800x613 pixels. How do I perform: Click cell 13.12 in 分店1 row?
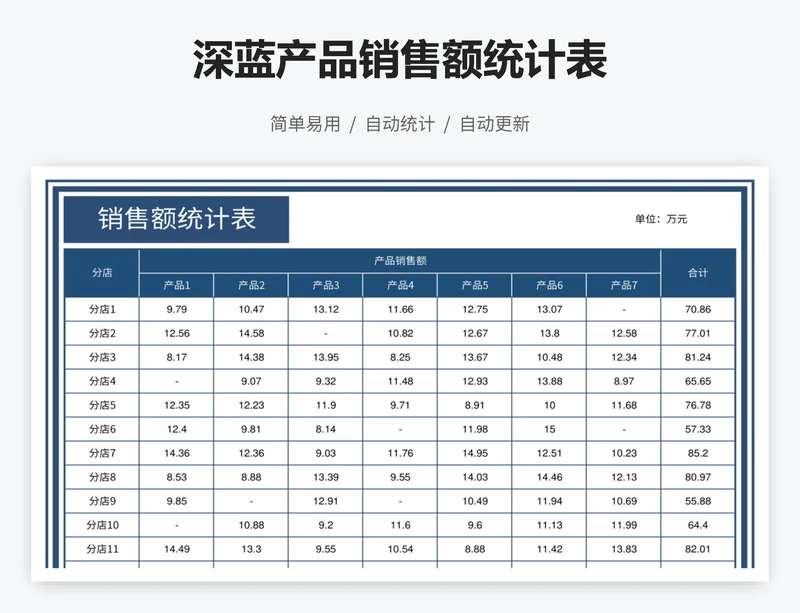pyautogui.click(x=326, y=309)
